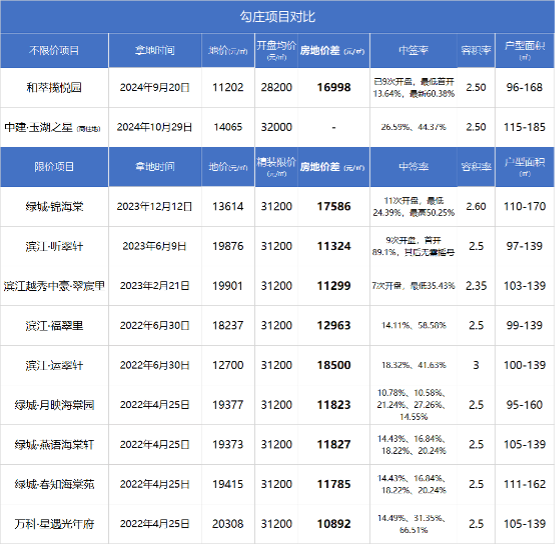Viewport: 556px width, 544px height.
Task: Select price difference 18500
Action: [334, 365]
